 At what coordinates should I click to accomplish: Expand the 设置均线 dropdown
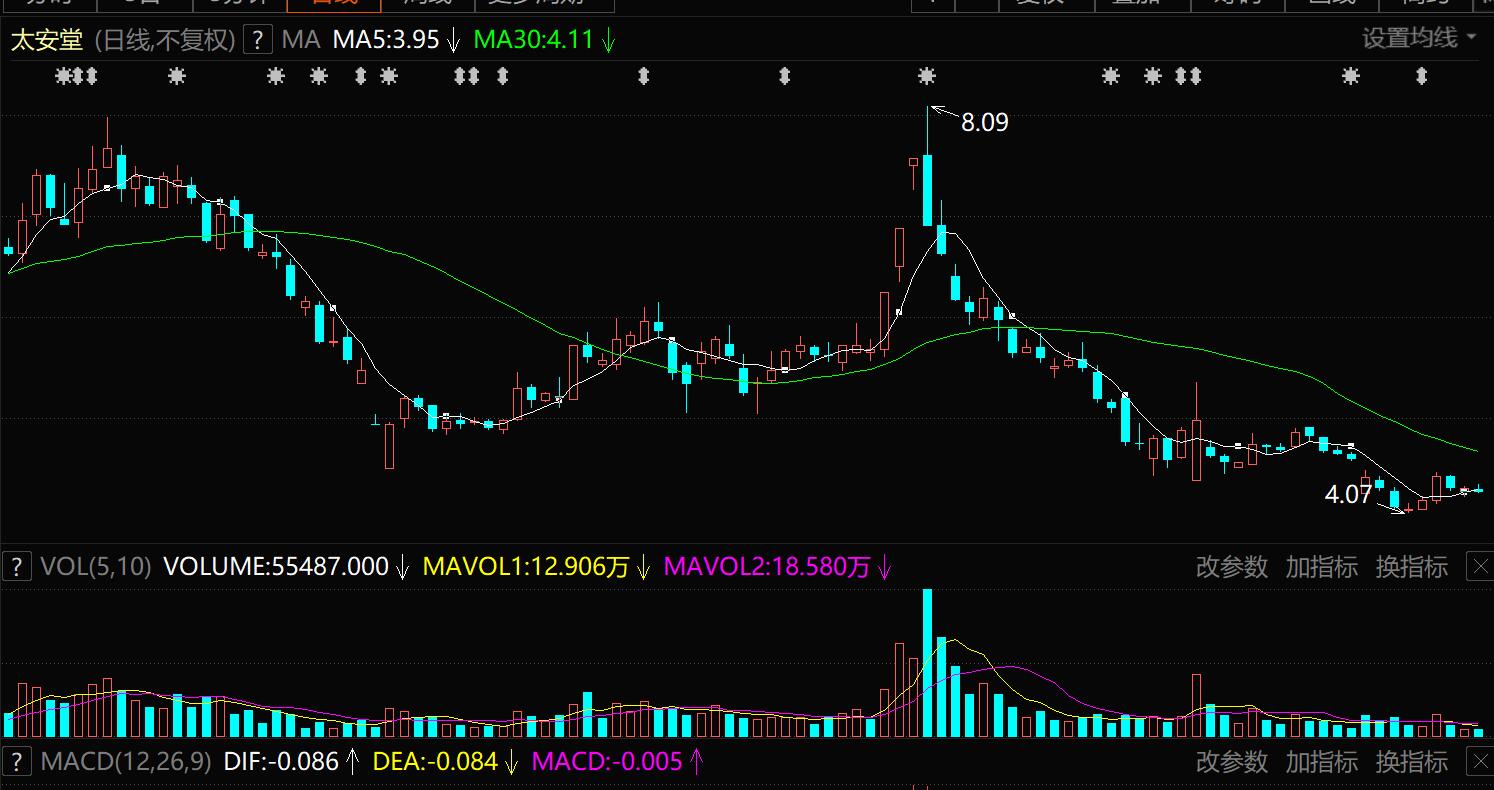point(1419,39)
